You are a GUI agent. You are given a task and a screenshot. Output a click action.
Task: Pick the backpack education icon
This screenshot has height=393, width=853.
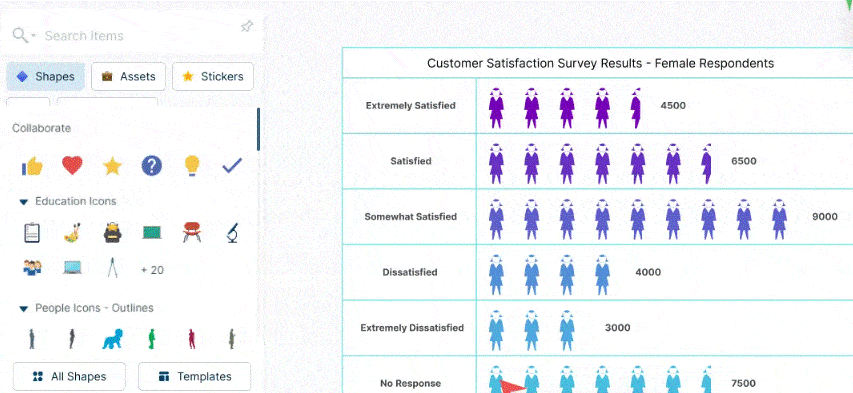(113, 233)
